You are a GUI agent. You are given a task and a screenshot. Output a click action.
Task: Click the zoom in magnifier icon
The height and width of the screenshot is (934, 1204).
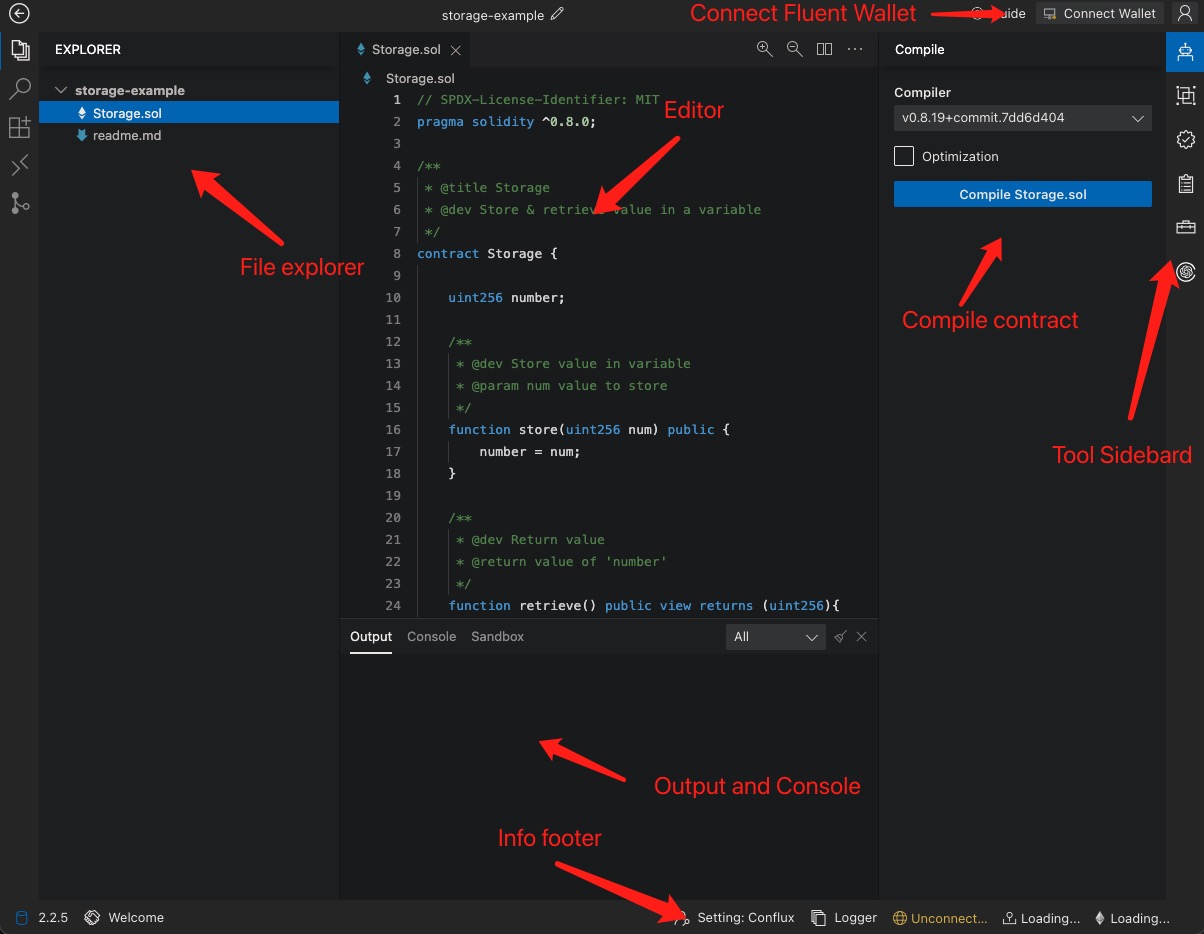[764, 49]
